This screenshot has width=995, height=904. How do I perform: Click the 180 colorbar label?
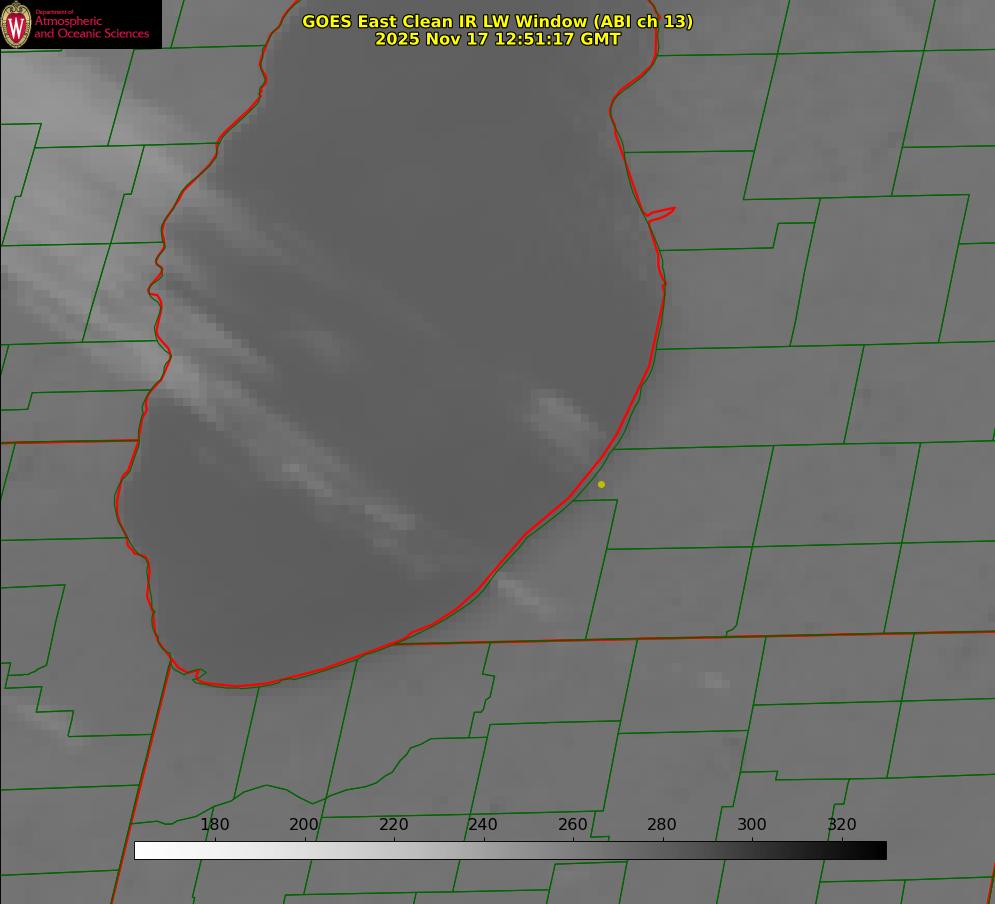click(214, 824)
